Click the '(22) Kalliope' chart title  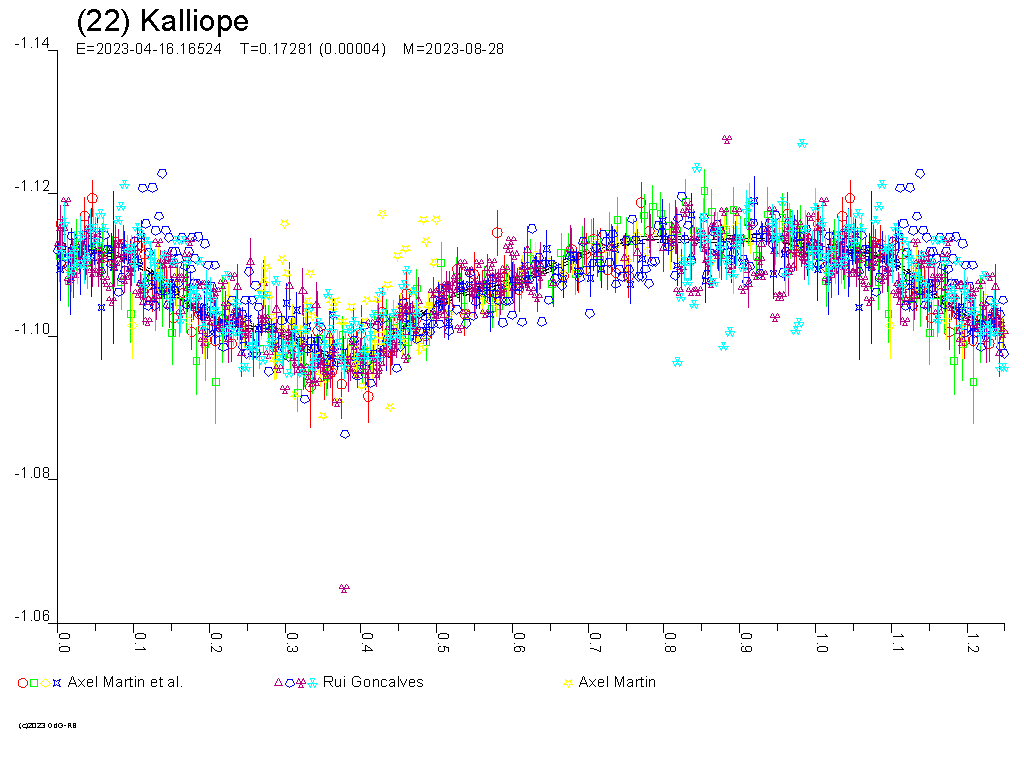tap(162, 21)
